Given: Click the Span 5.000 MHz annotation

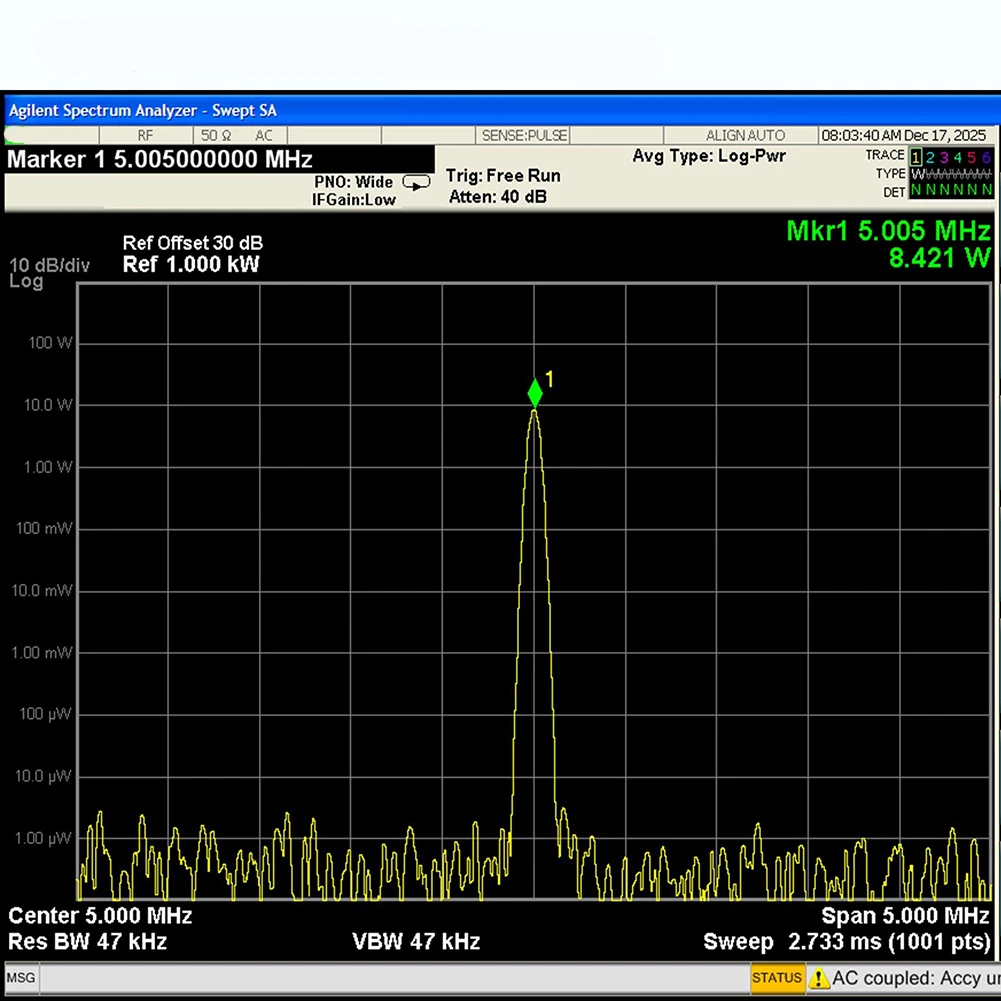Looking at the screenshot, I should tap(905, 916).
